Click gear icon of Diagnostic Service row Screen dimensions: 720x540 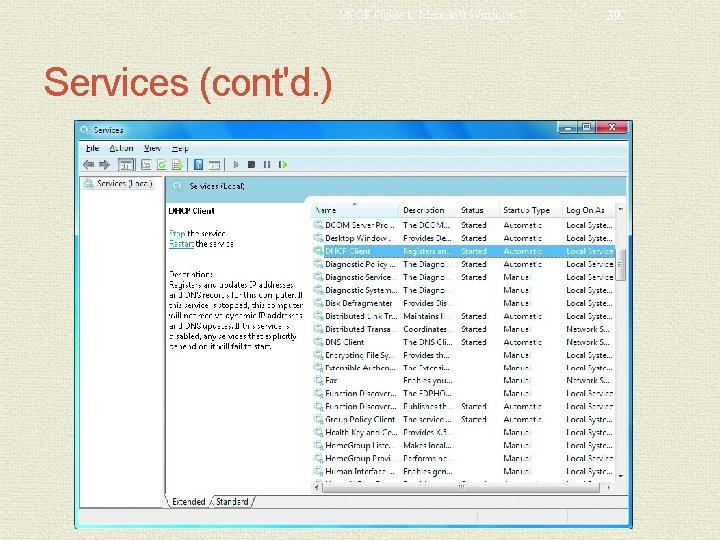[x=318, y=277]
